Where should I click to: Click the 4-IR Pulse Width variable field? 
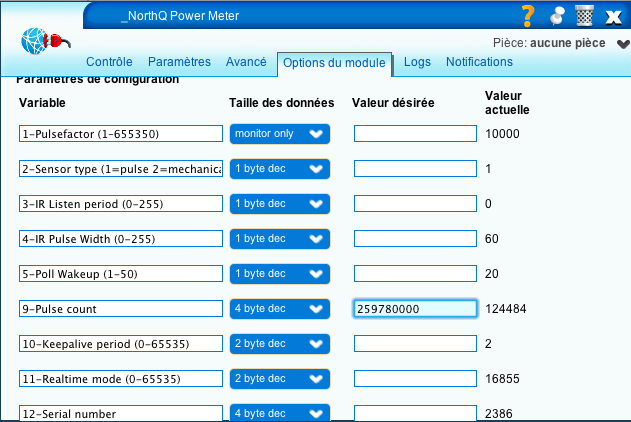tap(121, 239)
